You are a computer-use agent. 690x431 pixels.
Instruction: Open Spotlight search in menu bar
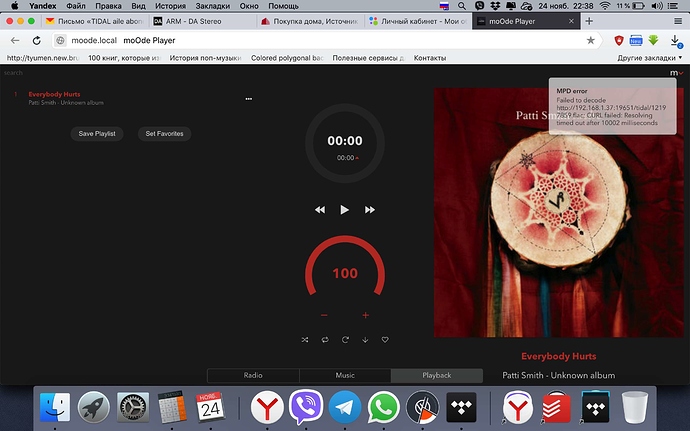[x=462, y=6]
